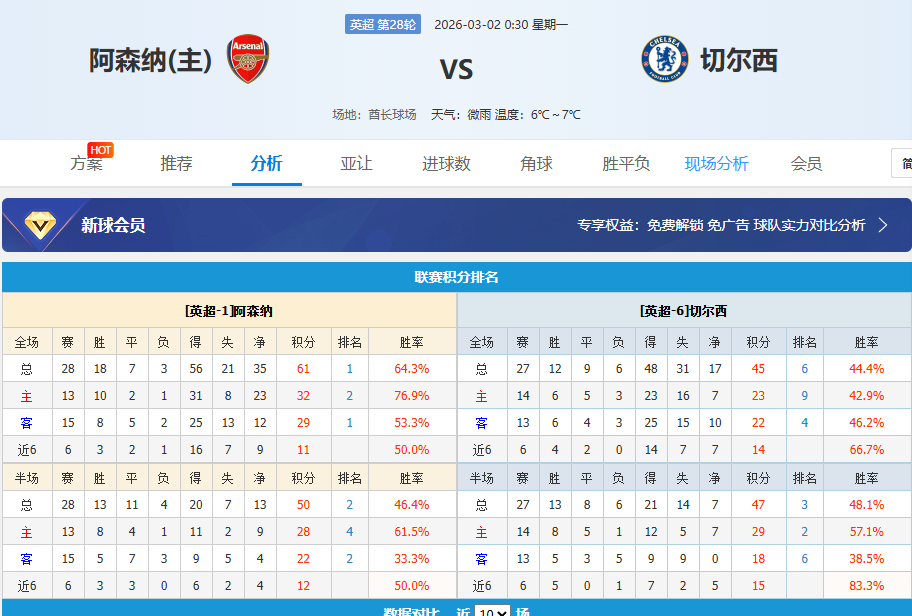Click Arsenal's overall ranking number 1

click(x=350, y=368)
